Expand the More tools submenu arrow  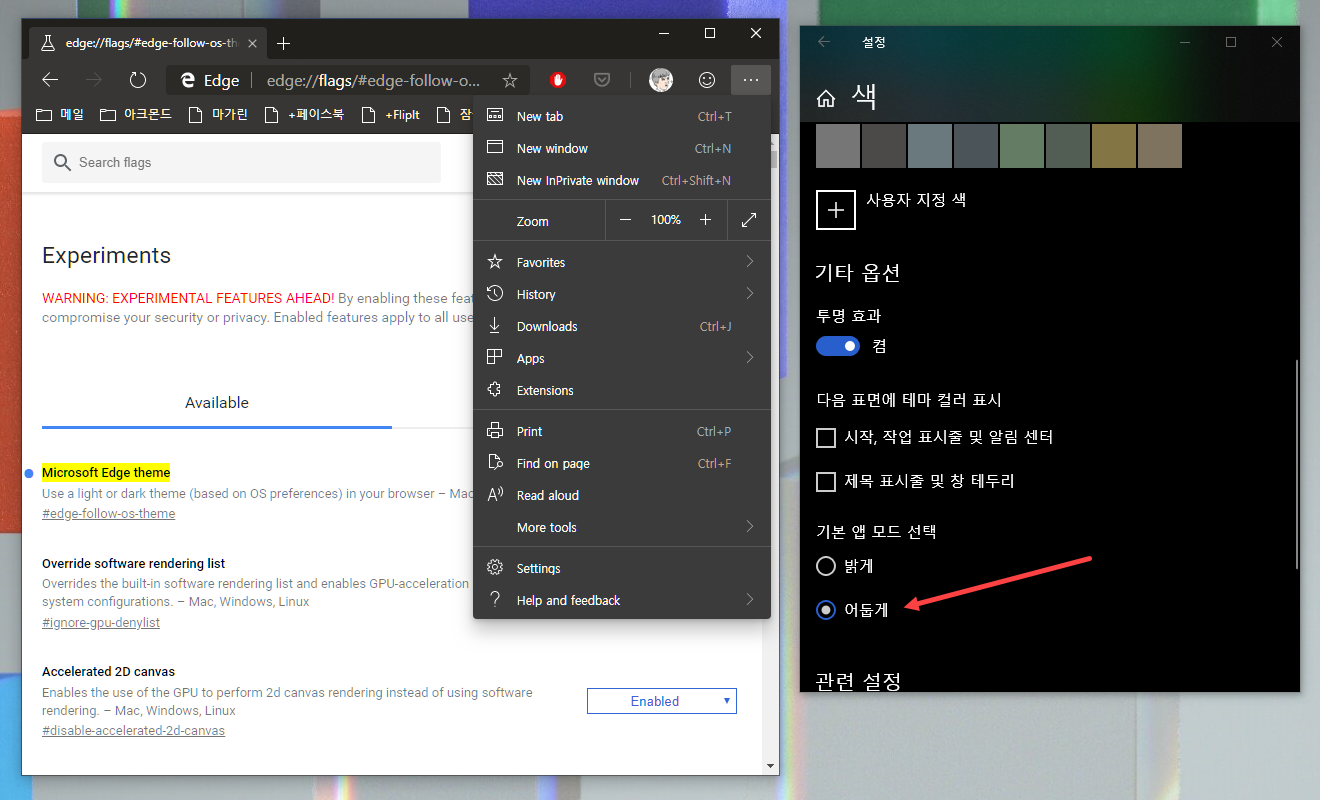point(750,527)
